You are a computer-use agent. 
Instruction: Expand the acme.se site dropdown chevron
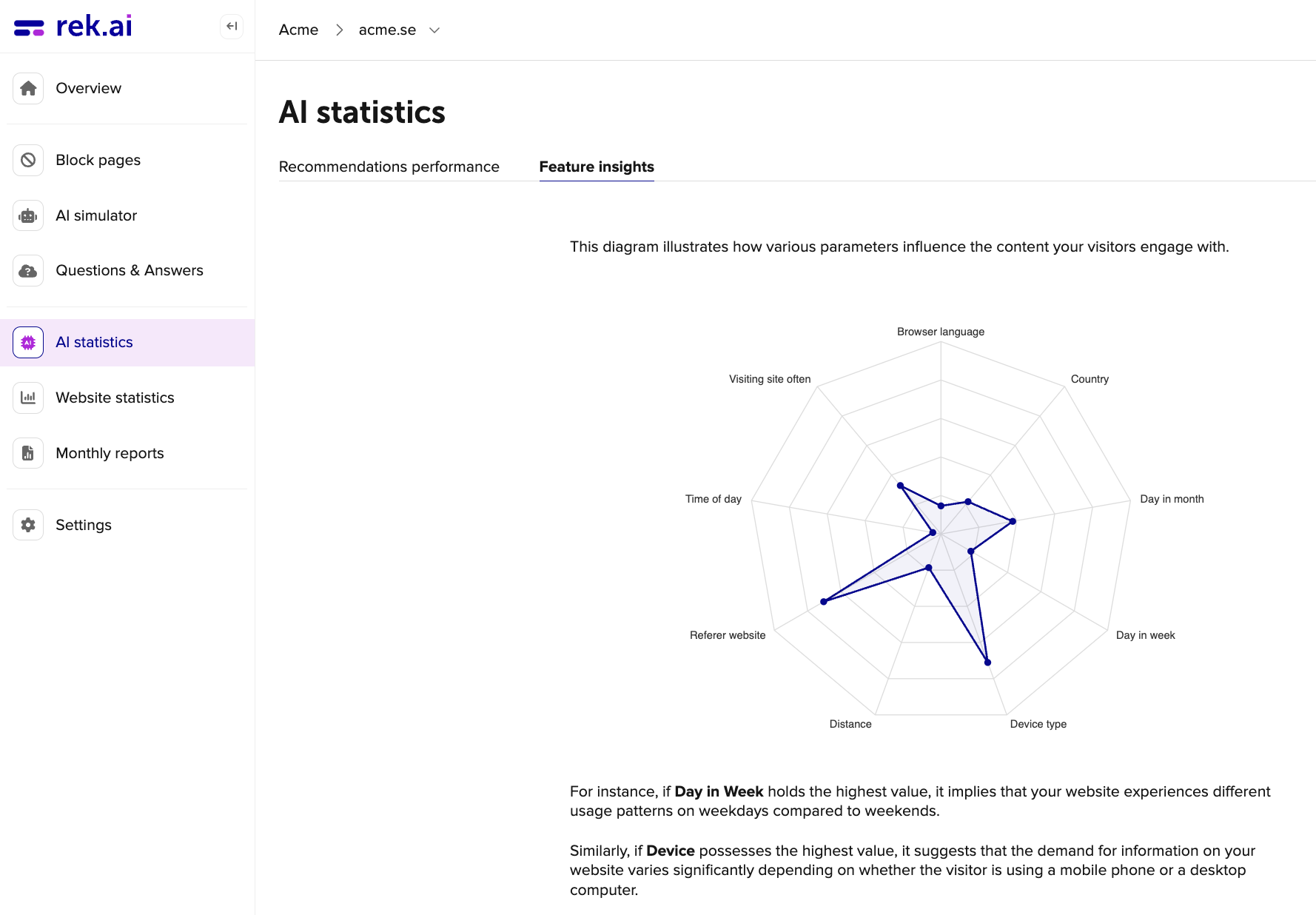click(434, 30)
